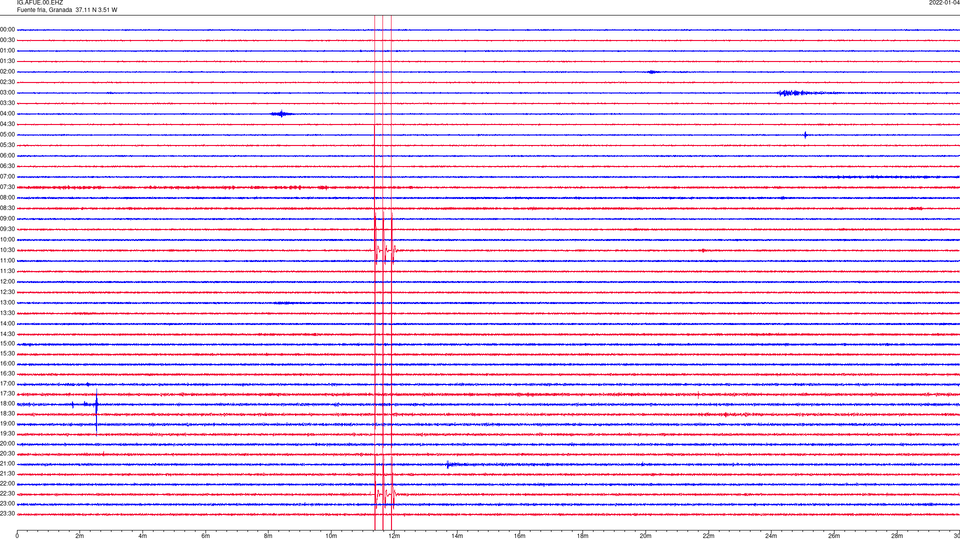Click the 2m tick label on time axis
The height and width of the screenshot is (540, 960).
point(80,536)
